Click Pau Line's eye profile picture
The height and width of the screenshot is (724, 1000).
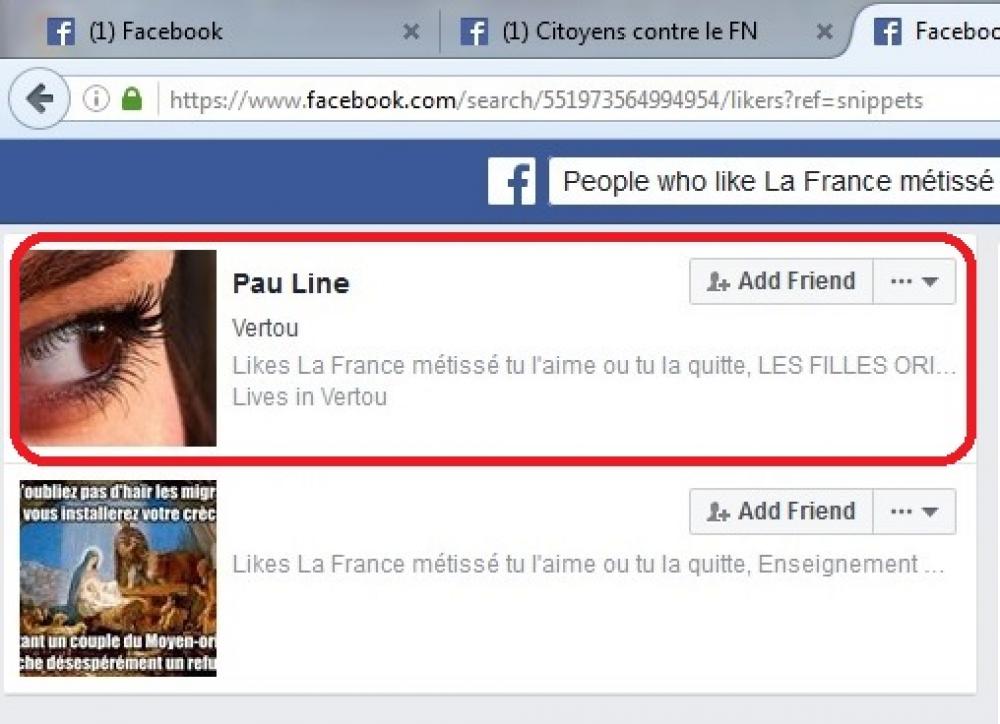point(118,348)
